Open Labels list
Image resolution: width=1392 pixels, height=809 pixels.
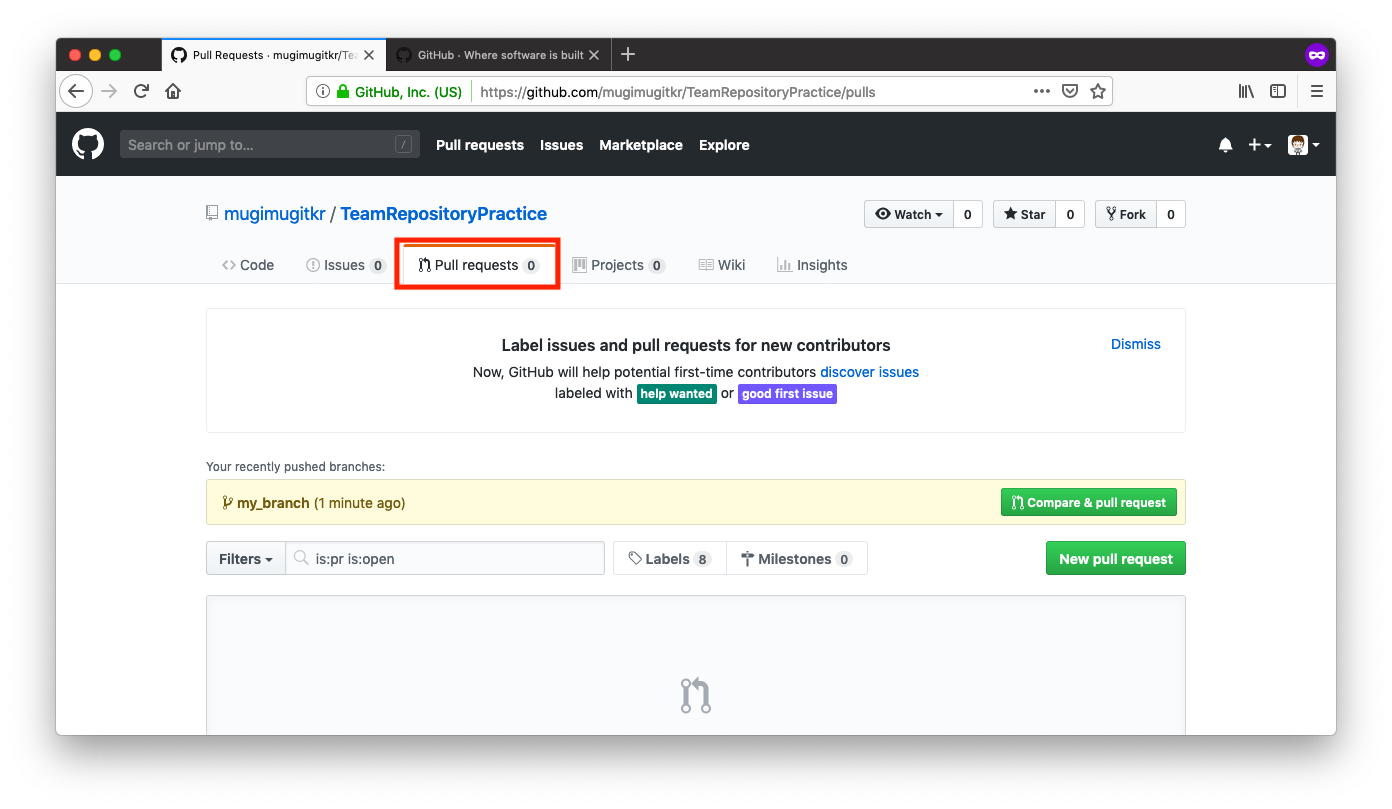coord(670,559)
